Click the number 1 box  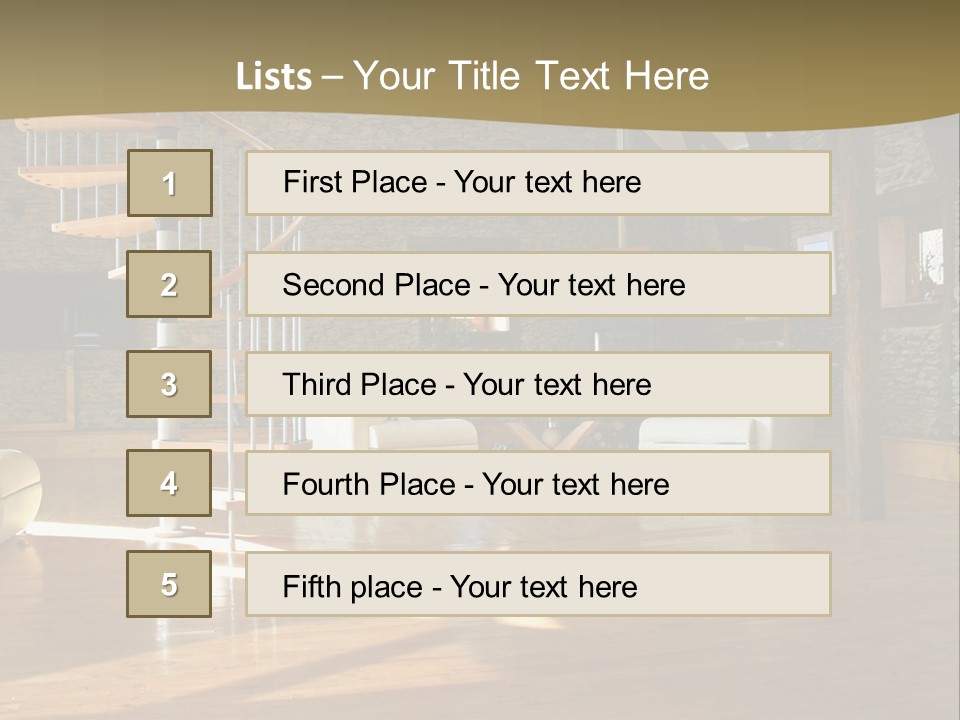pos(169,183)
